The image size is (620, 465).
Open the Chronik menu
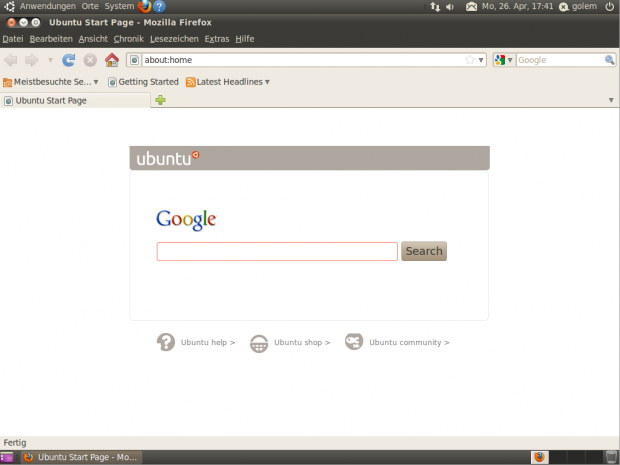coord(129,39)
